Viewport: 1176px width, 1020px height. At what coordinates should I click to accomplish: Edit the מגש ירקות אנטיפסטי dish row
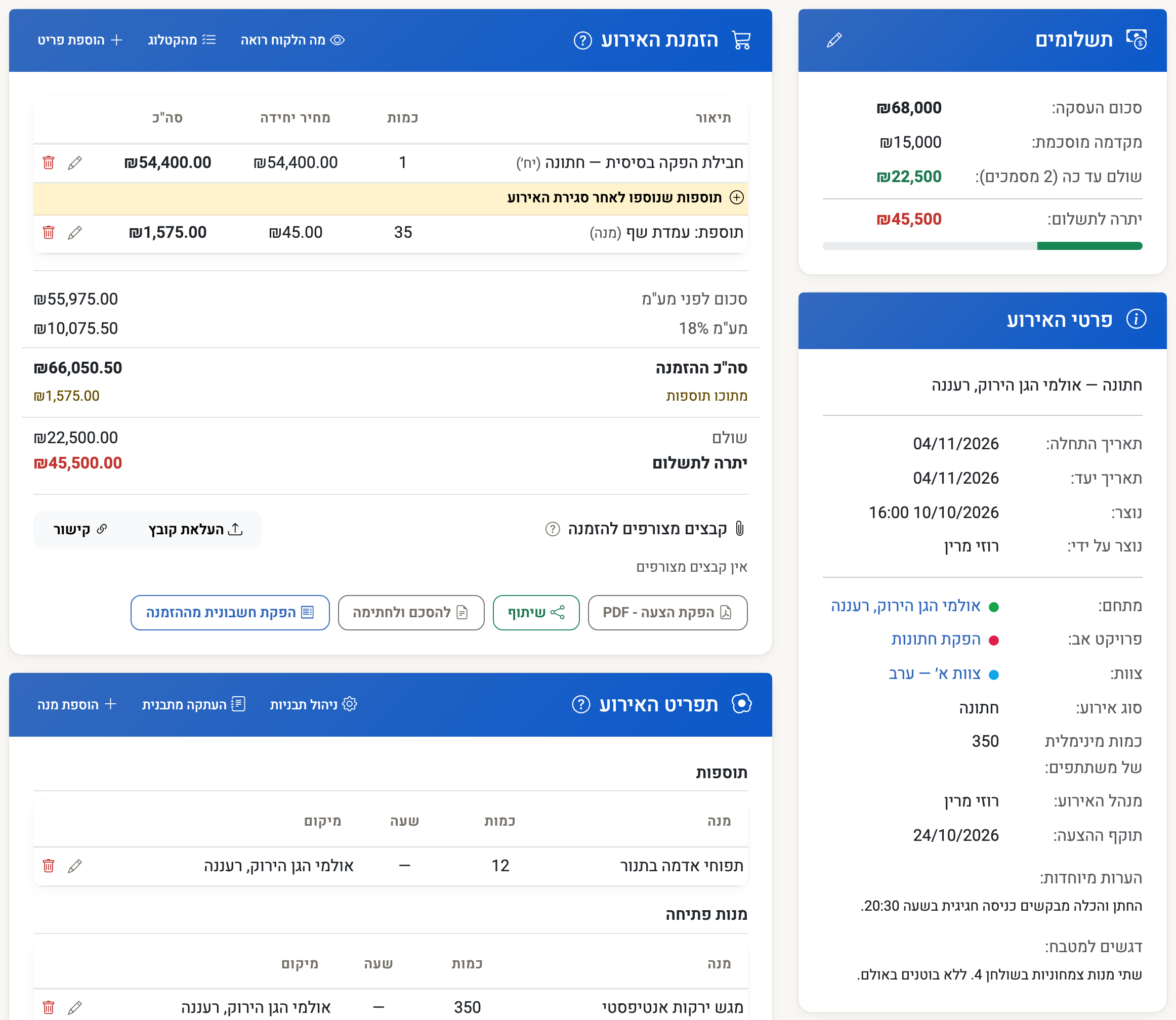(74, 1007)
